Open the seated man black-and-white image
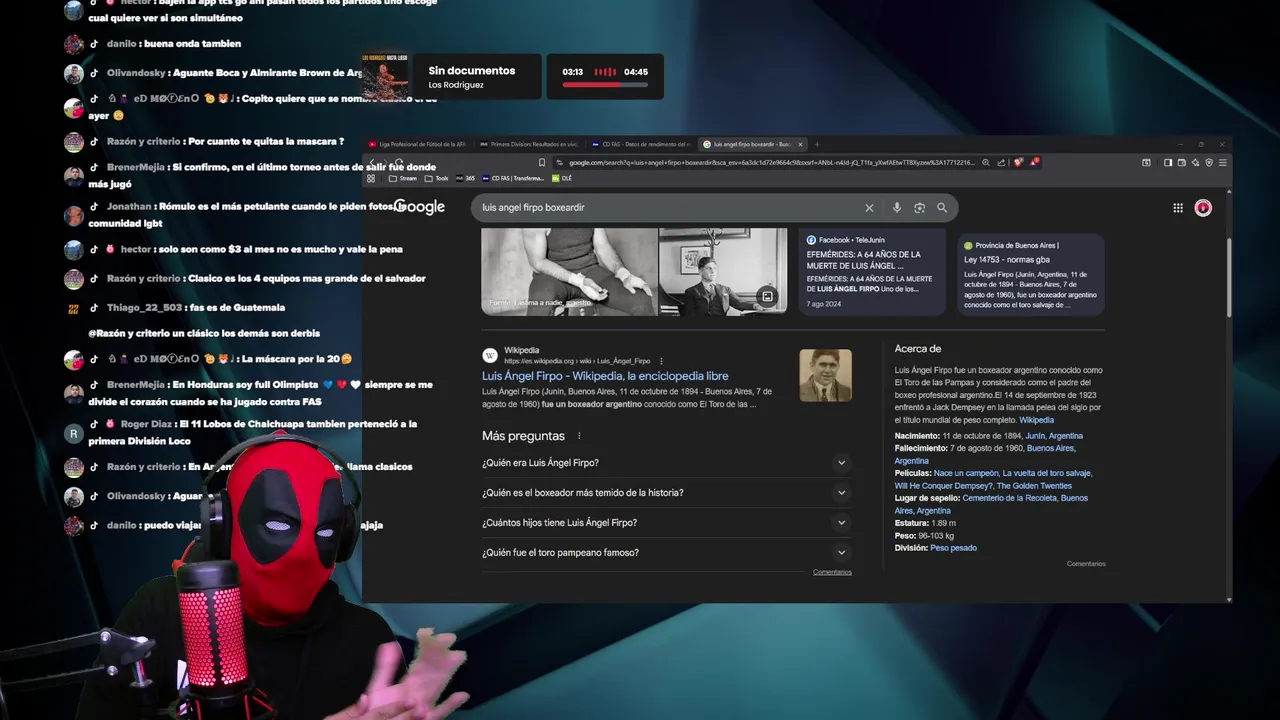 pos(722,271)
